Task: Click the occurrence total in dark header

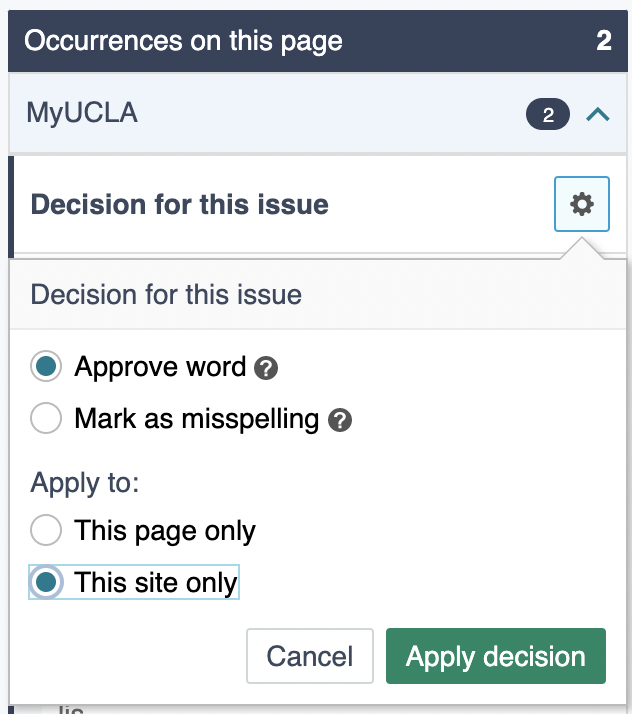Action: tap(603, 41)
